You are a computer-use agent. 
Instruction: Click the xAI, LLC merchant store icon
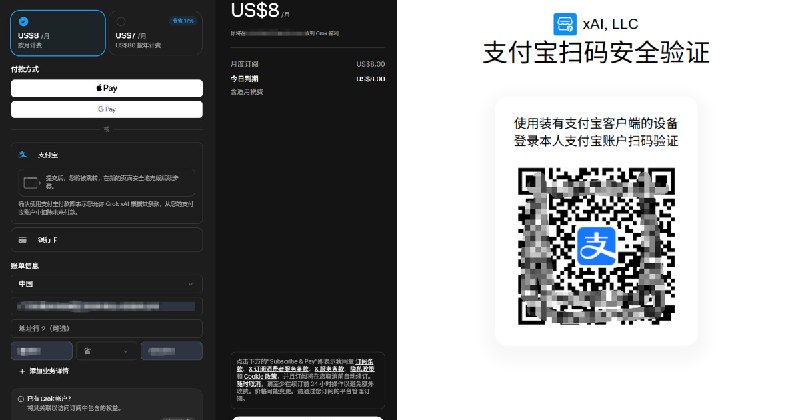coord(565,24)
